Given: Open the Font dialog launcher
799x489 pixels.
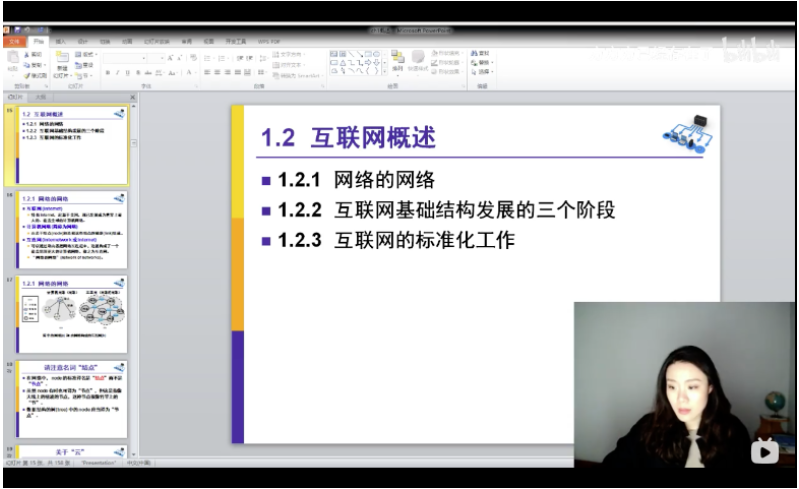Looking at the screenshot, I should tap(196, 86).
